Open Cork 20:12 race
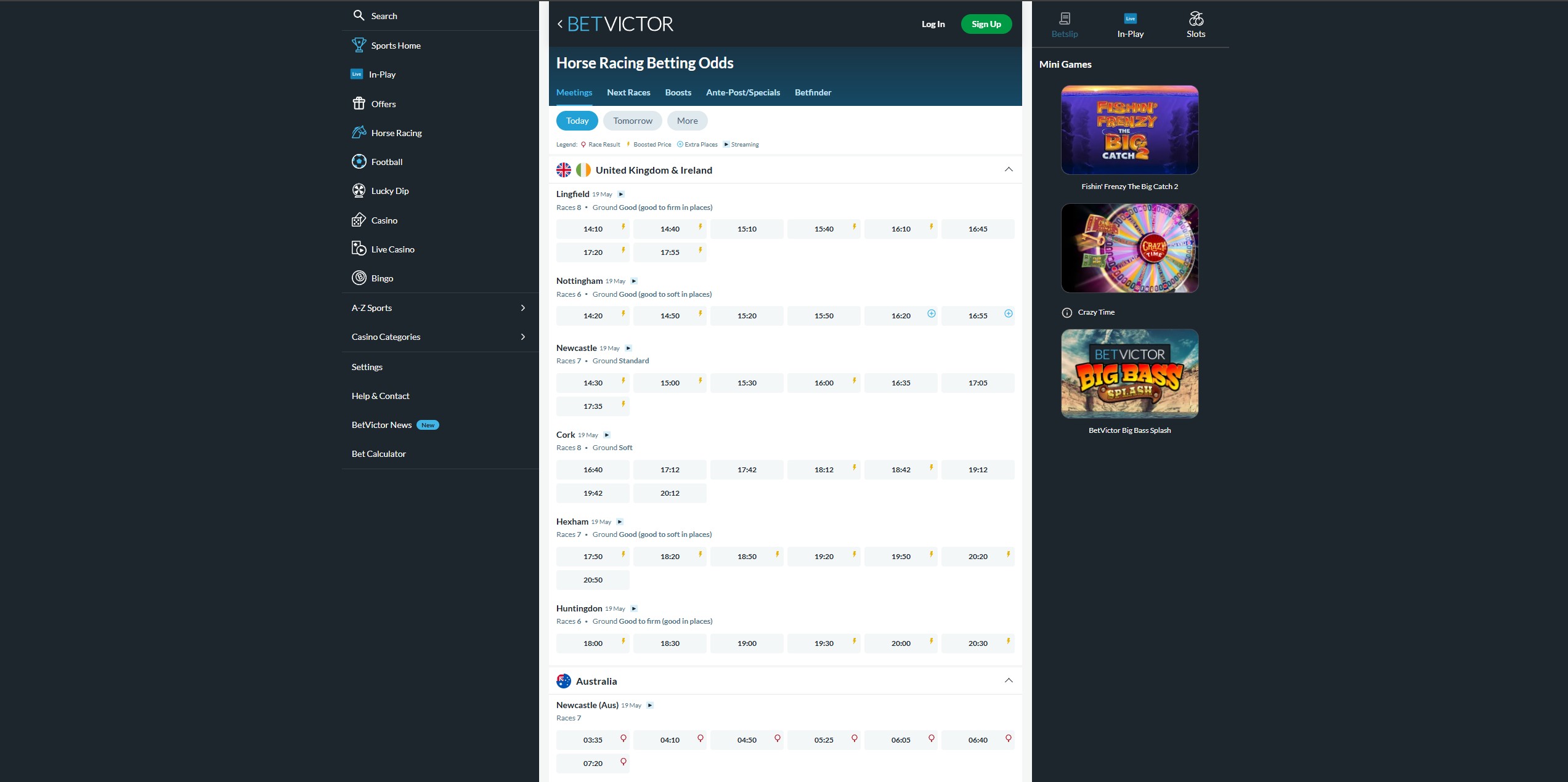 (670, 493)
